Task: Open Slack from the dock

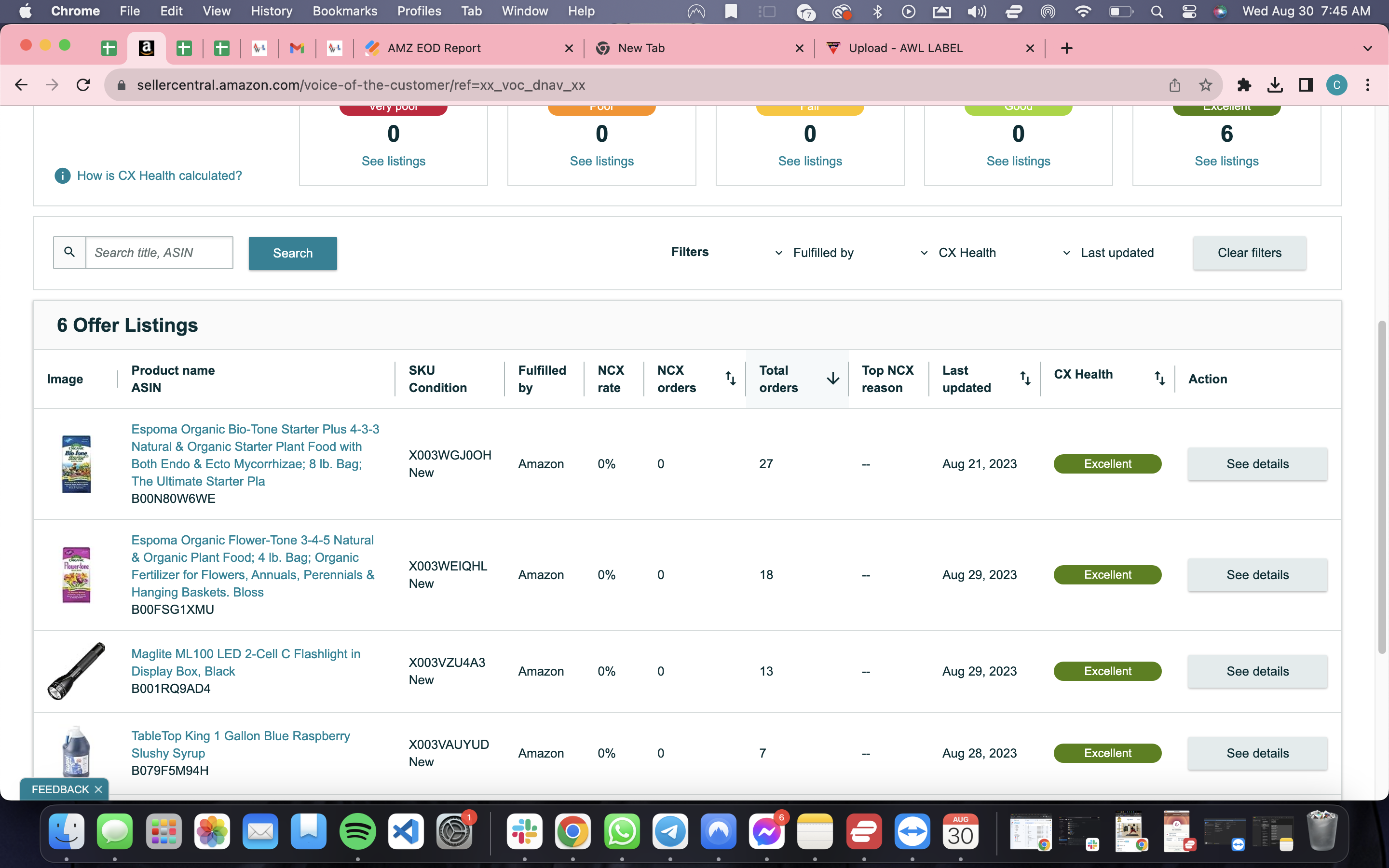Action: [525, 831]
